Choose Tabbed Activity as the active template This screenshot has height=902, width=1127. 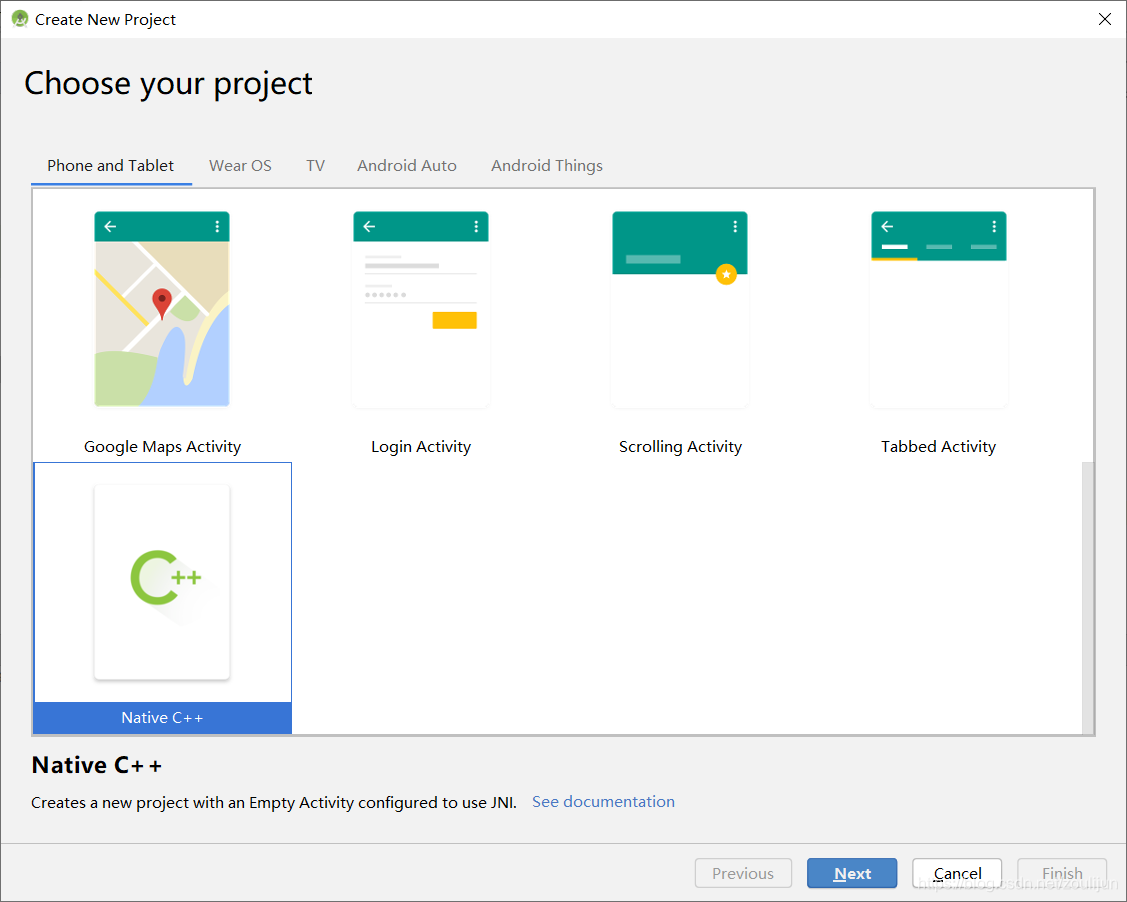(939, 310)
